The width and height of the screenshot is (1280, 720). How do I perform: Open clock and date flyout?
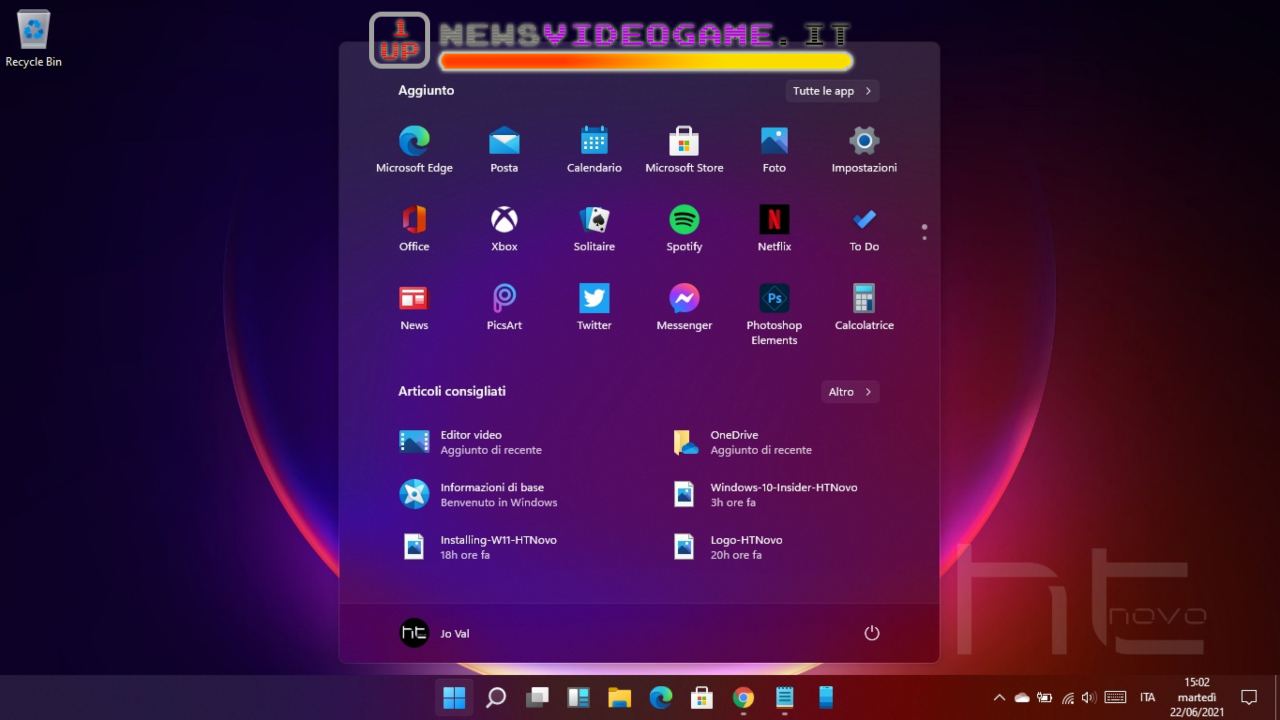pos(1196,697)
